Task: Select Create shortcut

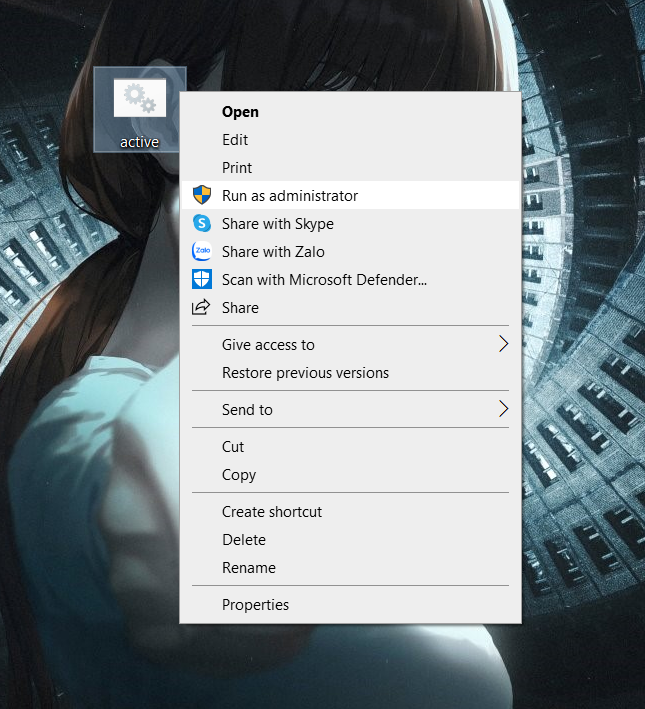Action: point(351,512)
